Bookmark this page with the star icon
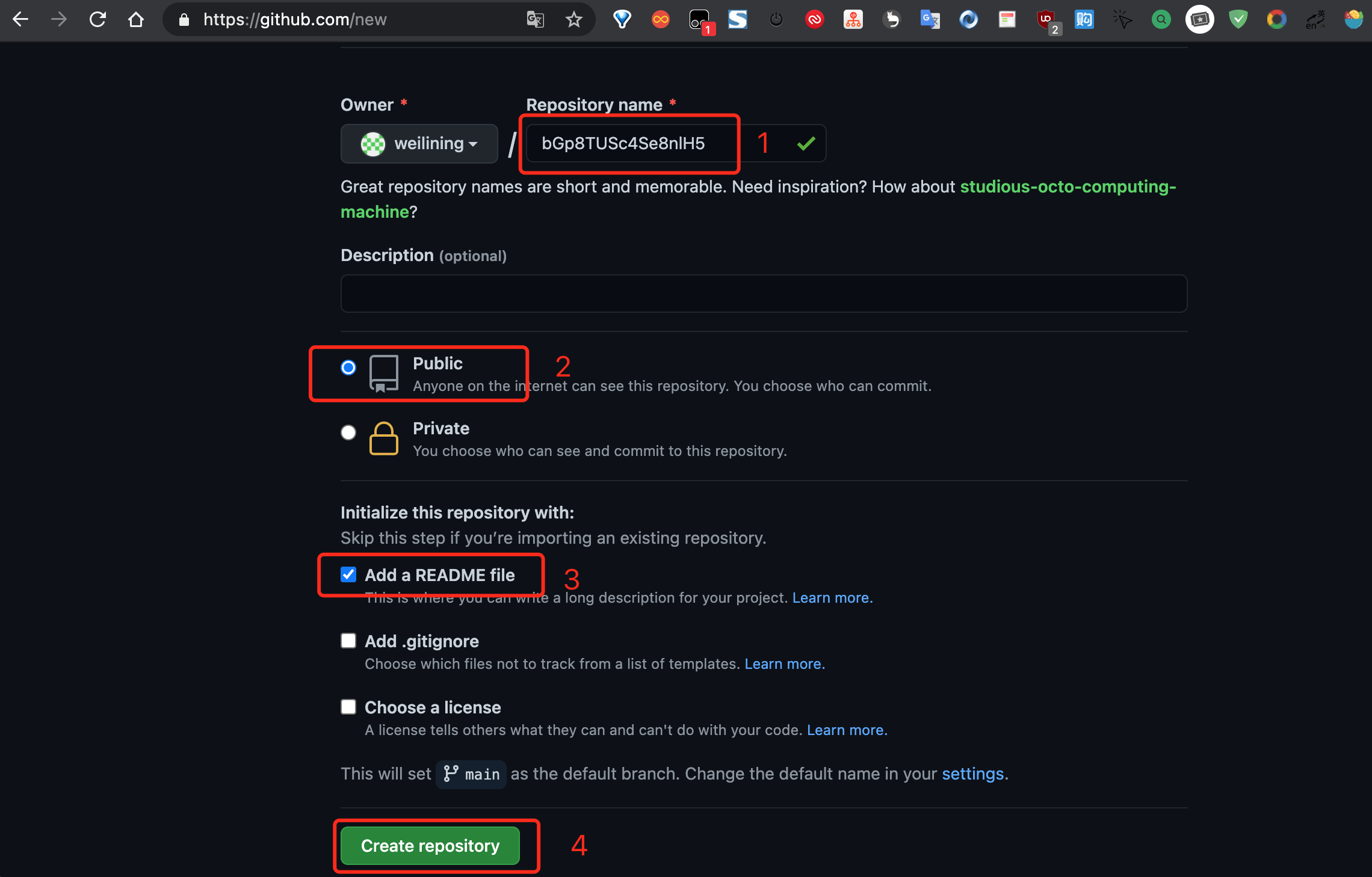The width and height of the screenshot is (1372, 877). click(x=573, y=20)
